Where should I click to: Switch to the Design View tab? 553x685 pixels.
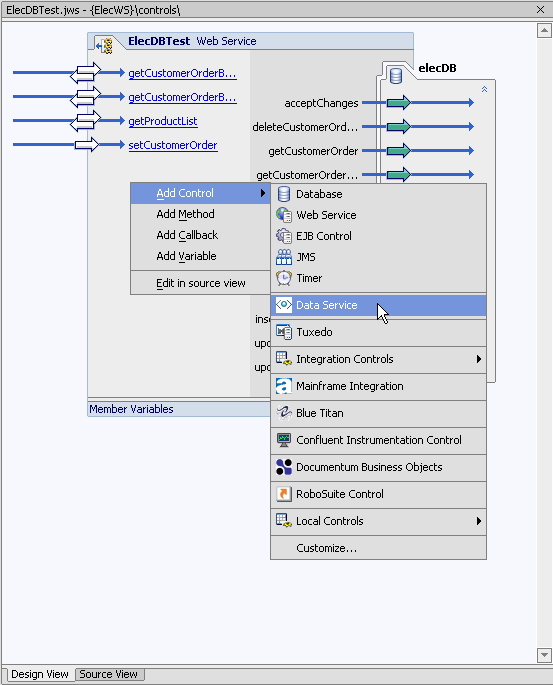point(39,674)
